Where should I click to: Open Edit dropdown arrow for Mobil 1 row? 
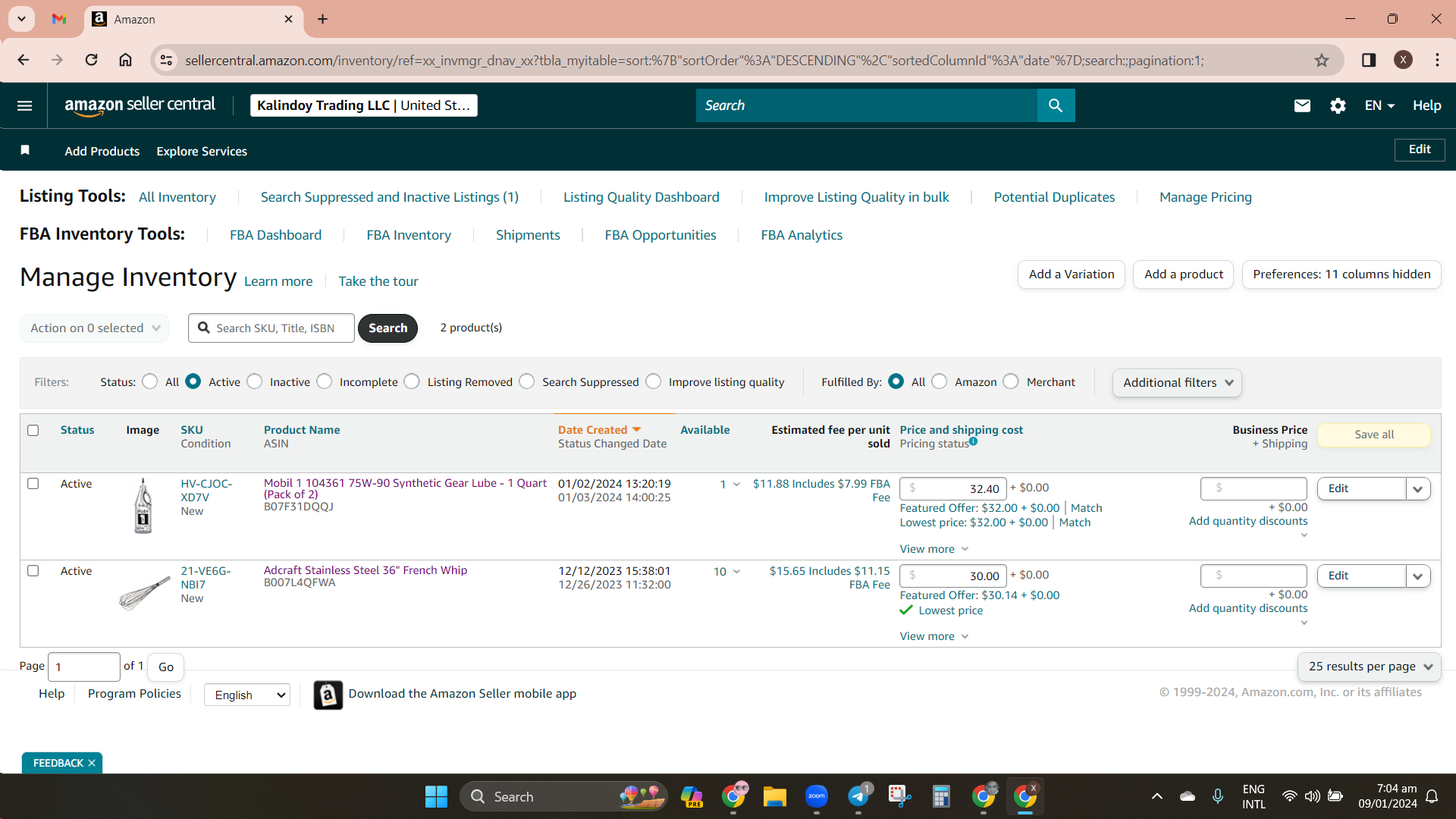coord(1418,489)
